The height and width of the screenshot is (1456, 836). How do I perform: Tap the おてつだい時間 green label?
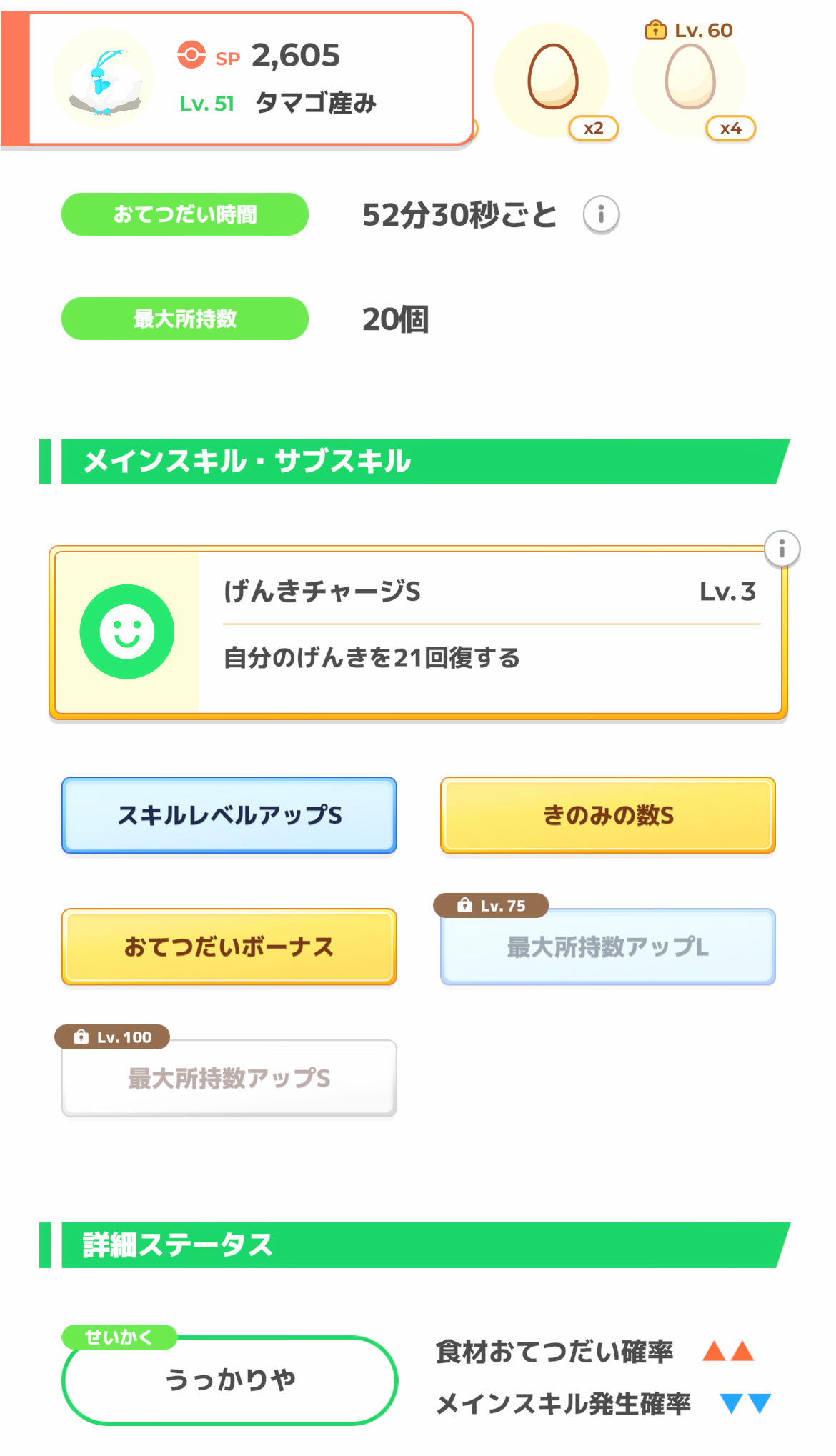point(185,214)
